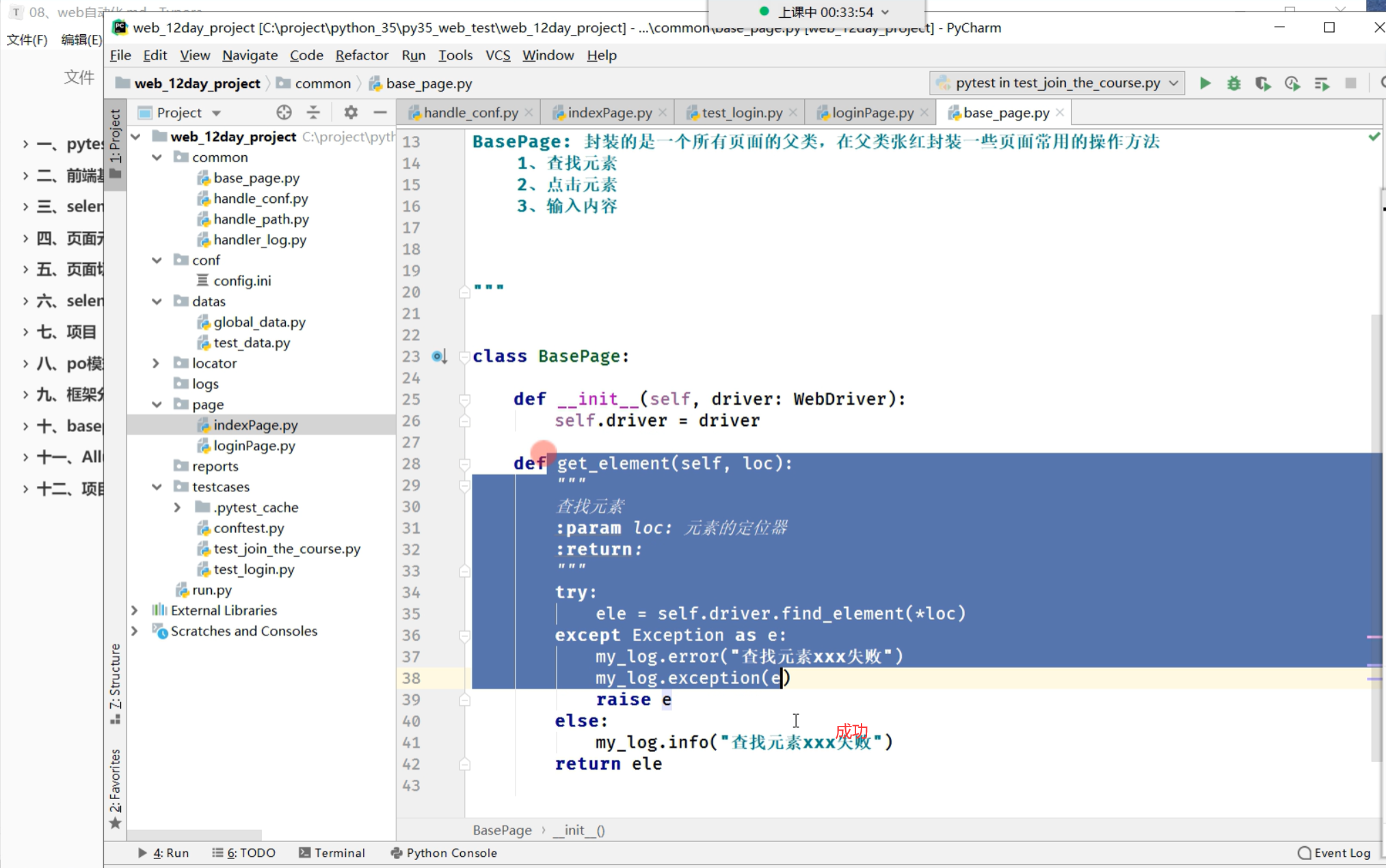This screenshot has height=868, width=1386.
Task: Switch to the loginPage.py editor tab
Action: (x=872, y=113)
